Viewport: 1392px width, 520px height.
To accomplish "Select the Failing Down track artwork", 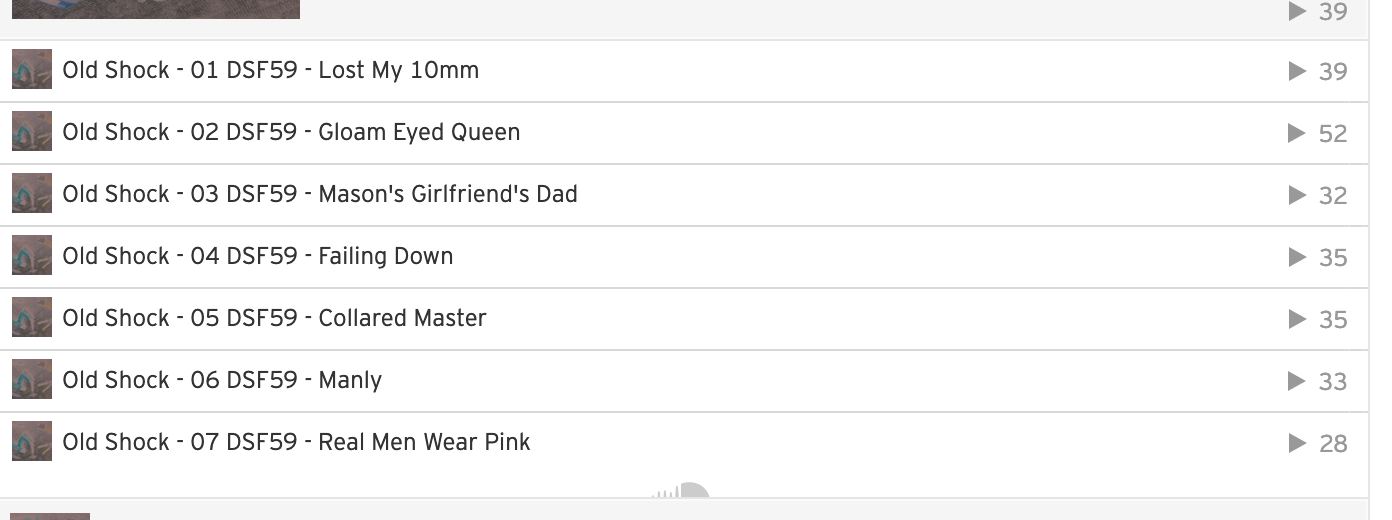I will [x=32, y=256].
